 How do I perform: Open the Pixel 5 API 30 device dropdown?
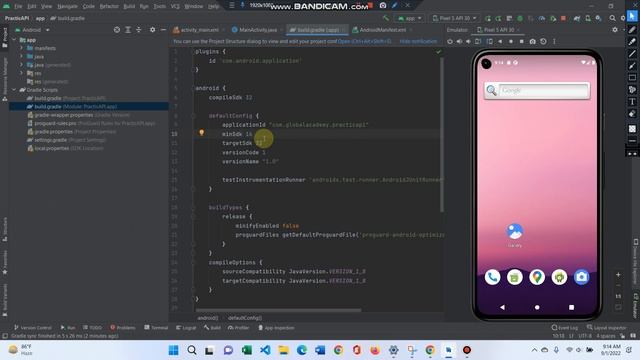coord(454,18)
